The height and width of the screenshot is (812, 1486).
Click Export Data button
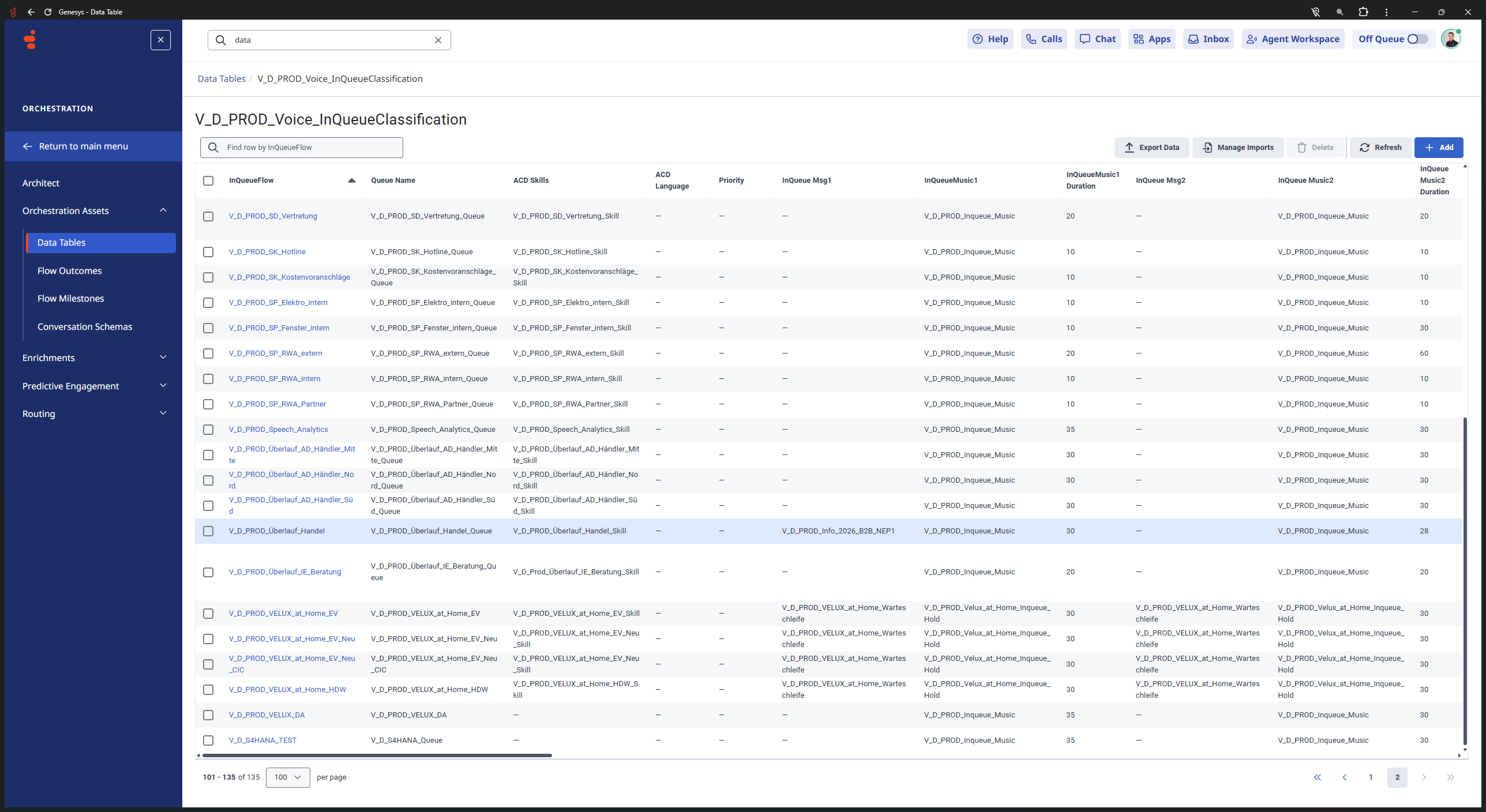(1151, 147)
